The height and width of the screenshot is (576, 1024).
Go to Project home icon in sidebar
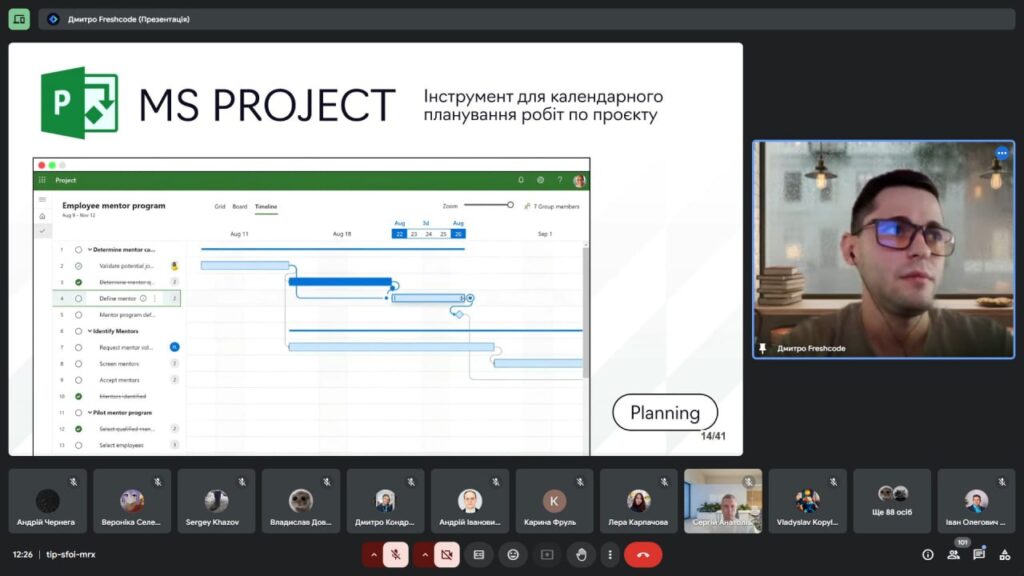[42, 216]
